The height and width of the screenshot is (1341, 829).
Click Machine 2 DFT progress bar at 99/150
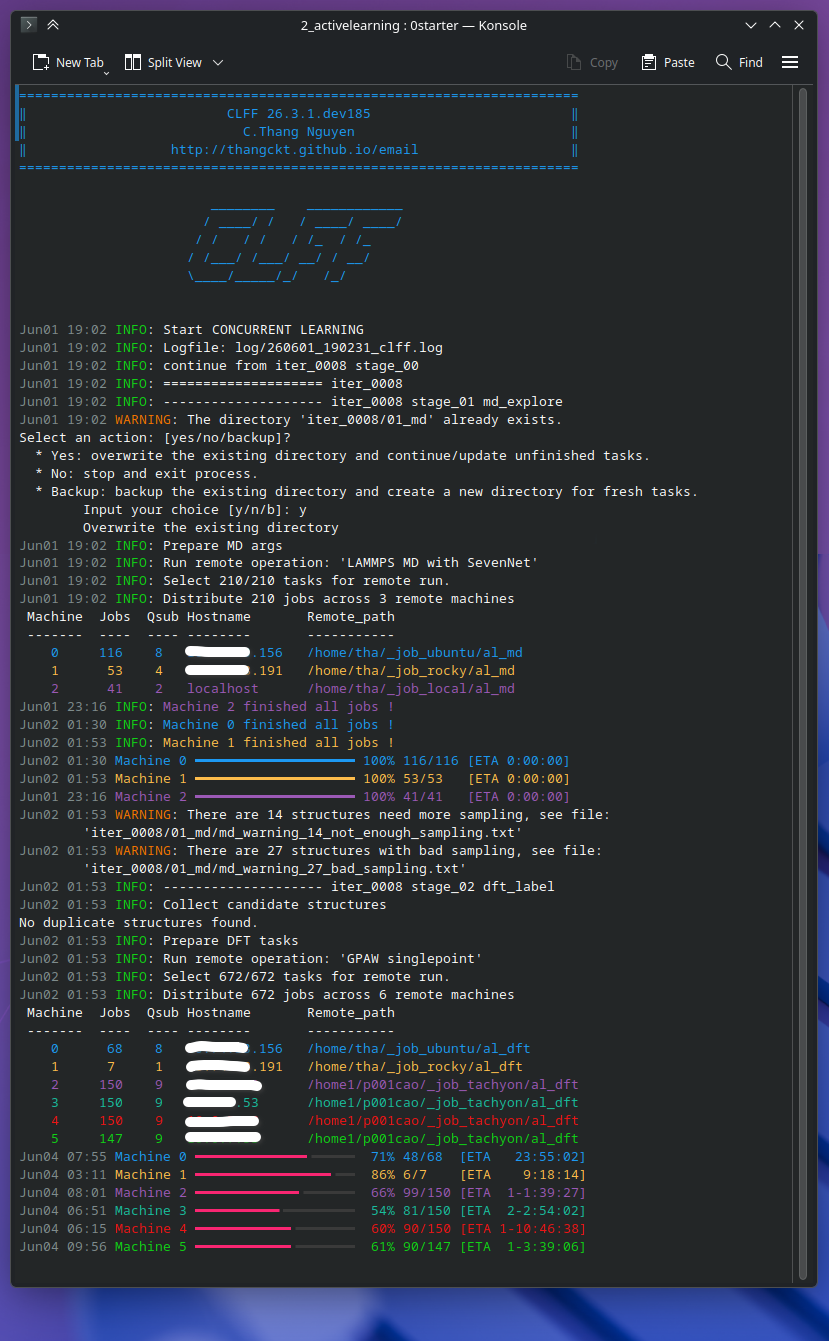tap(275, 1193)
